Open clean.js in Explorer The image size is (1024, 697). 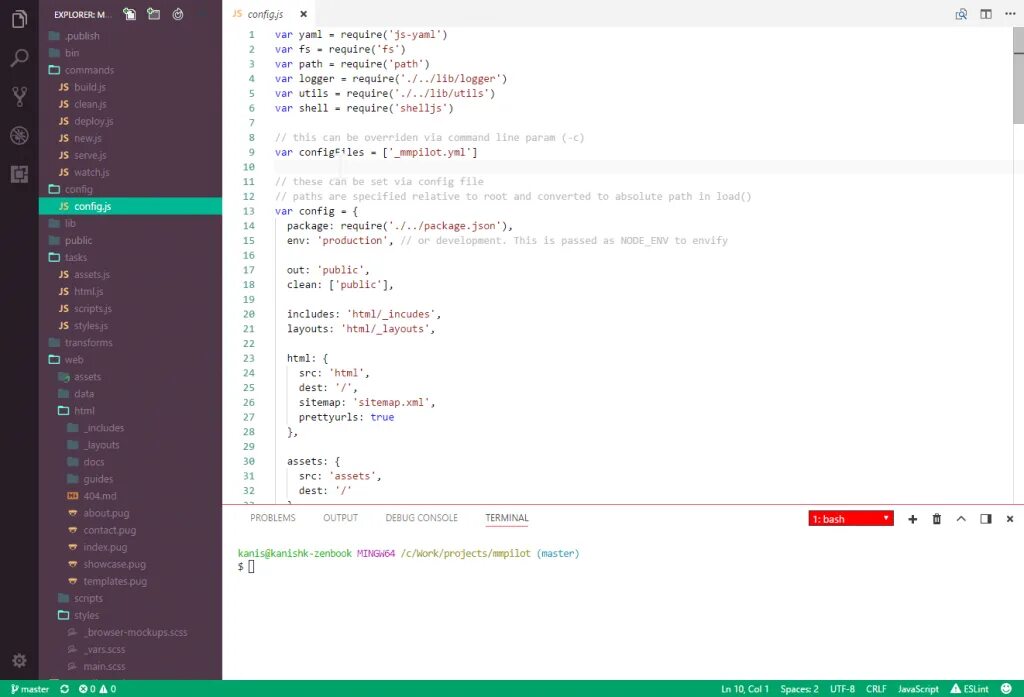pos(130,104)
